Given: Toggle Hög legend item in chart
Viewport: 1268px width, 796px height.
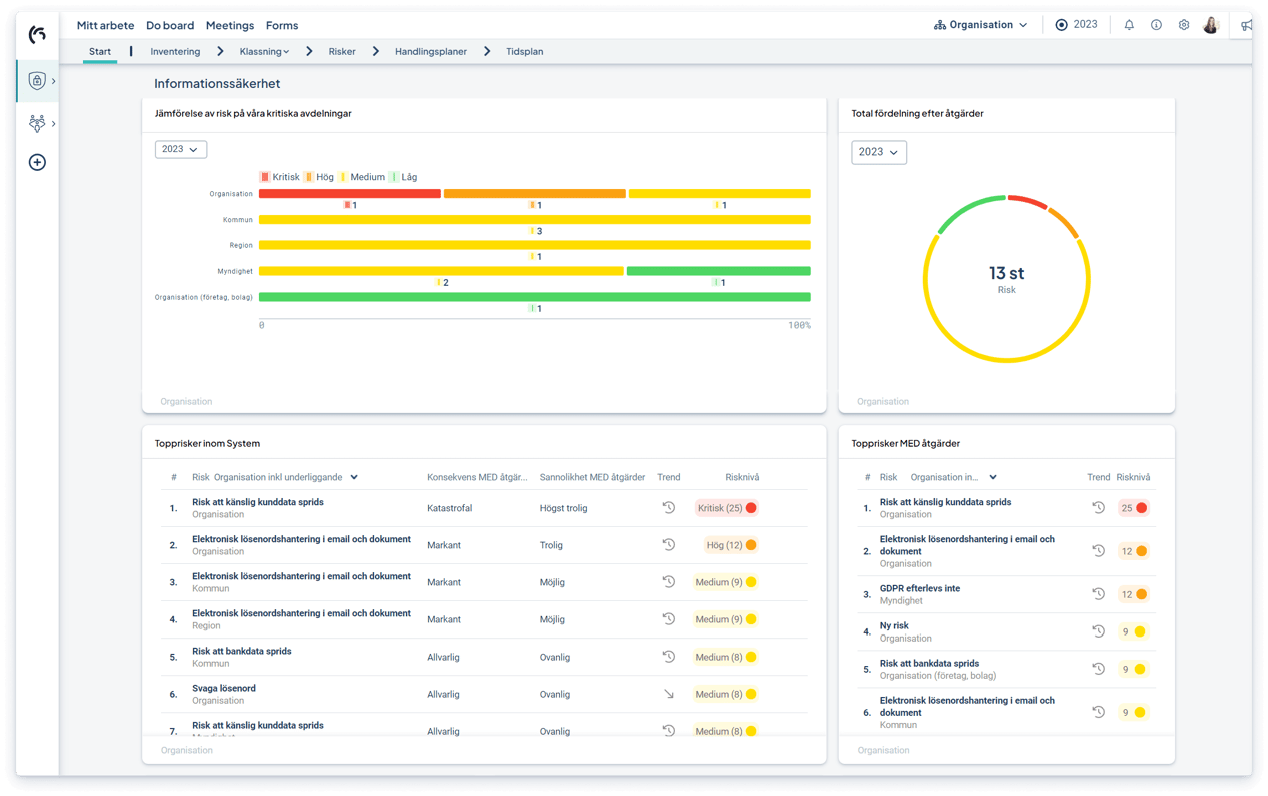Looking at the screenshot, I should tap(320, 177).
